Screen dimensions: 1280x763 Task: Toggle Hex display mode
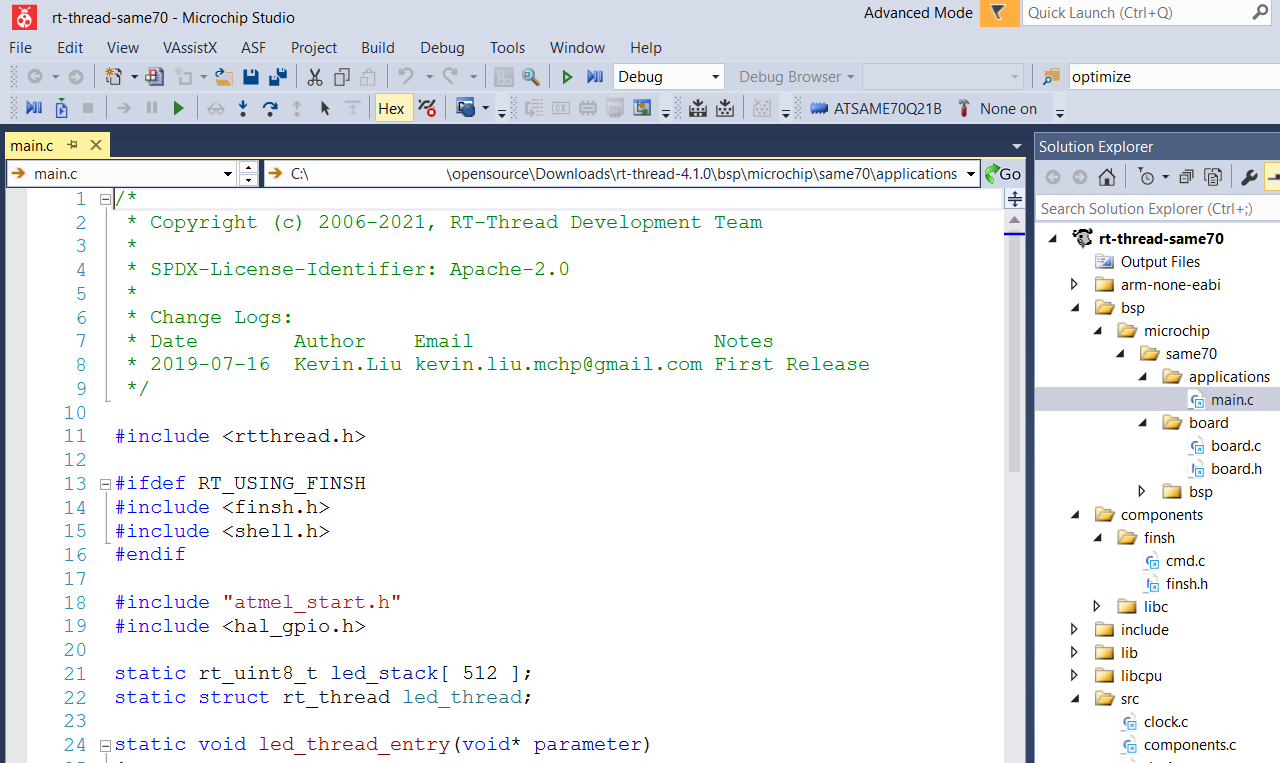[x=391, y=108]
